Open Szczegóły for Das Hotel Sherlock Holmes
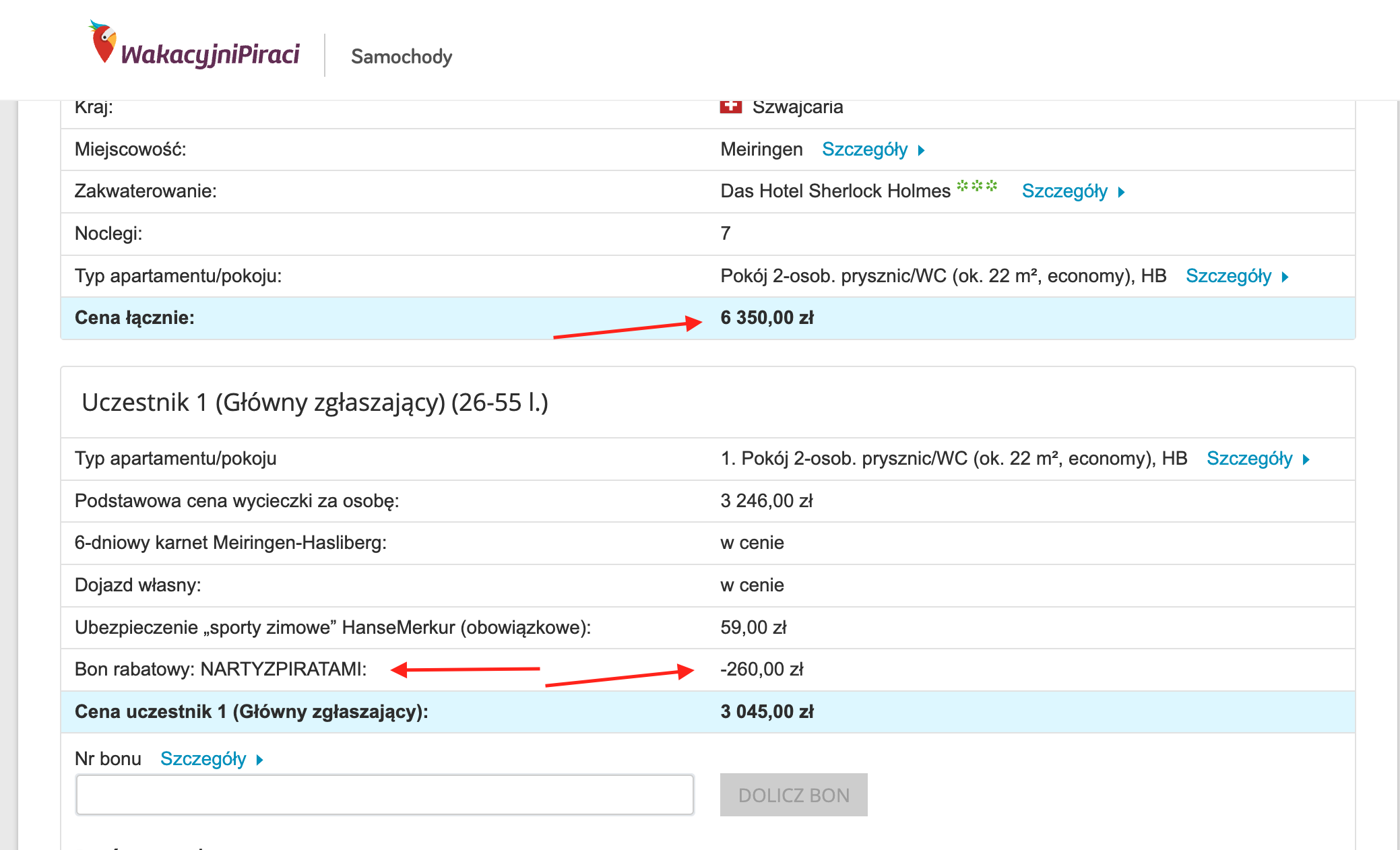The height and width of the screenshot is (850, 1400). click(x=1064, y=191)
